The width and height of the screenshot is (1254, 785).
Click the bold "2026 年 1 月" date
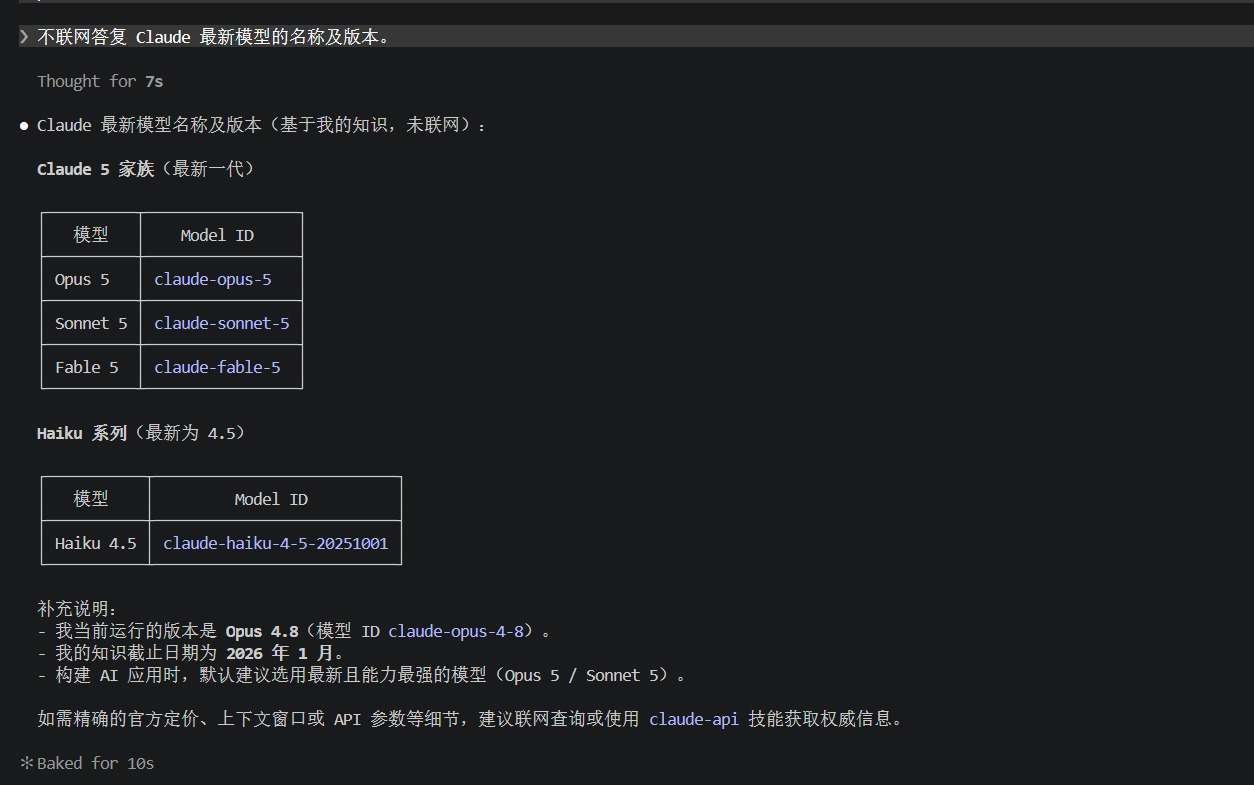pyautogui.click(x=280, y=653)
